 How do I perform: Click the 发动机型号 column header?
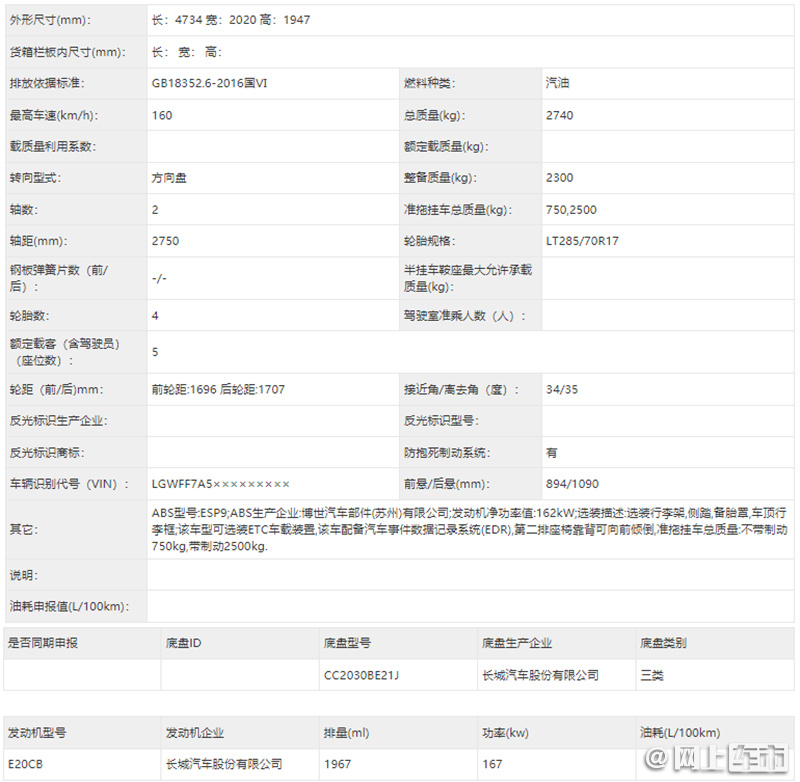[37, 733]
